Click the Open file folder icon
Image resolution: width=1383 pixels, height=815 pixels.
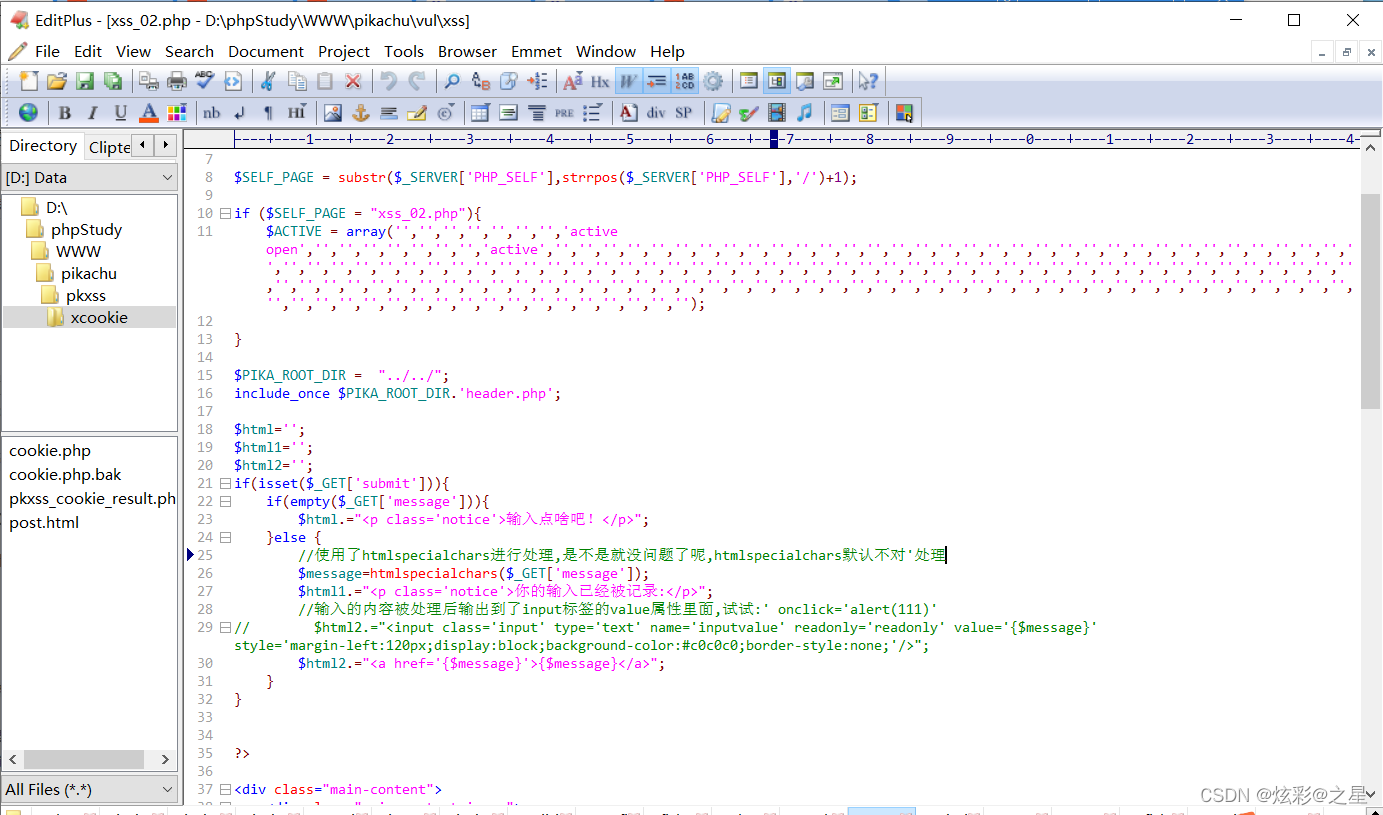57,81
